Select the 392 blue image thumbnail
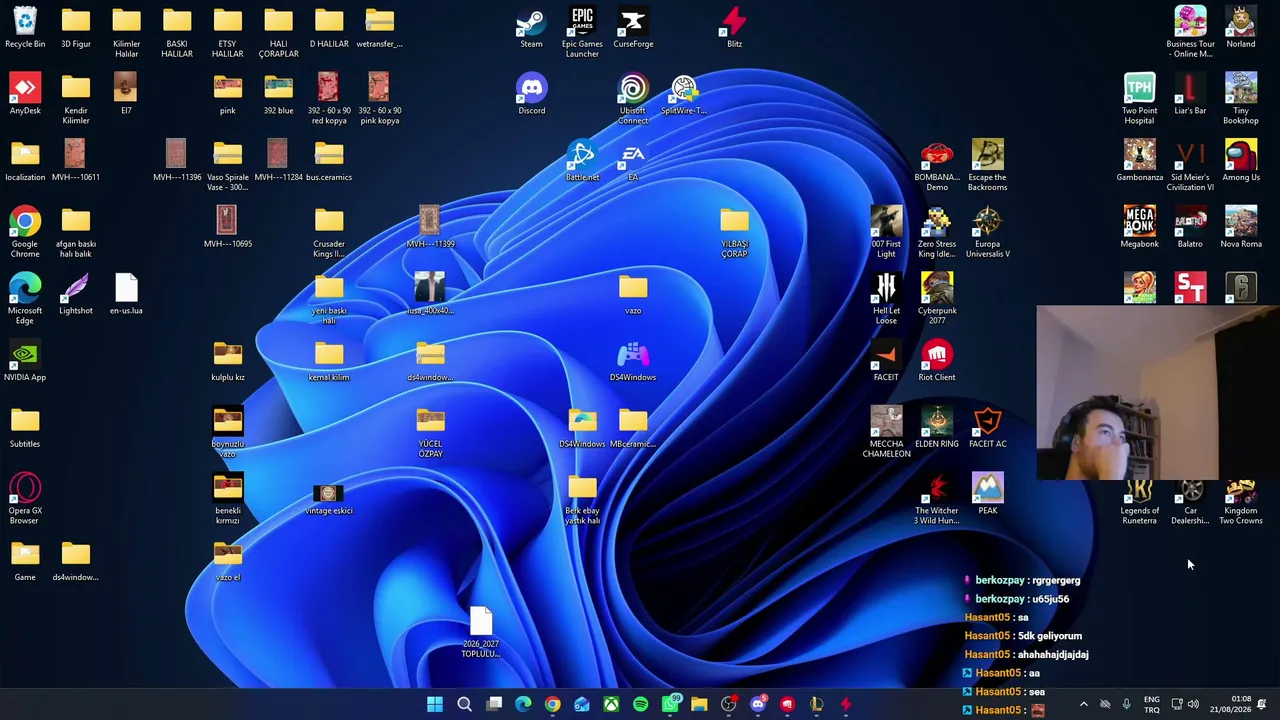The image size is (1280, 720). point(278,95)
